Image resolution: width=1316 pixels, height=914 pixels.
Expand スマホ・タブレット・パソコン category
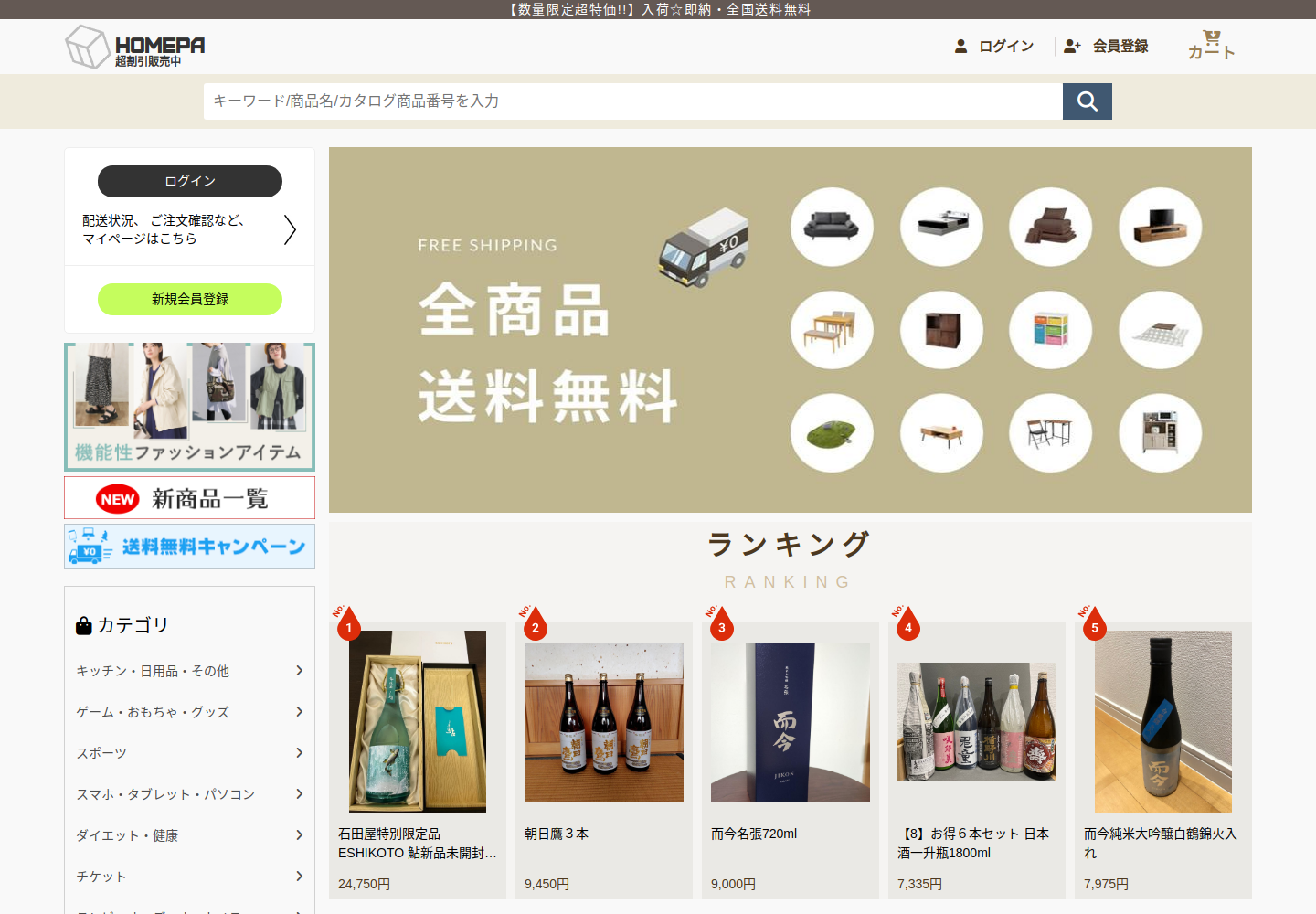190,794
